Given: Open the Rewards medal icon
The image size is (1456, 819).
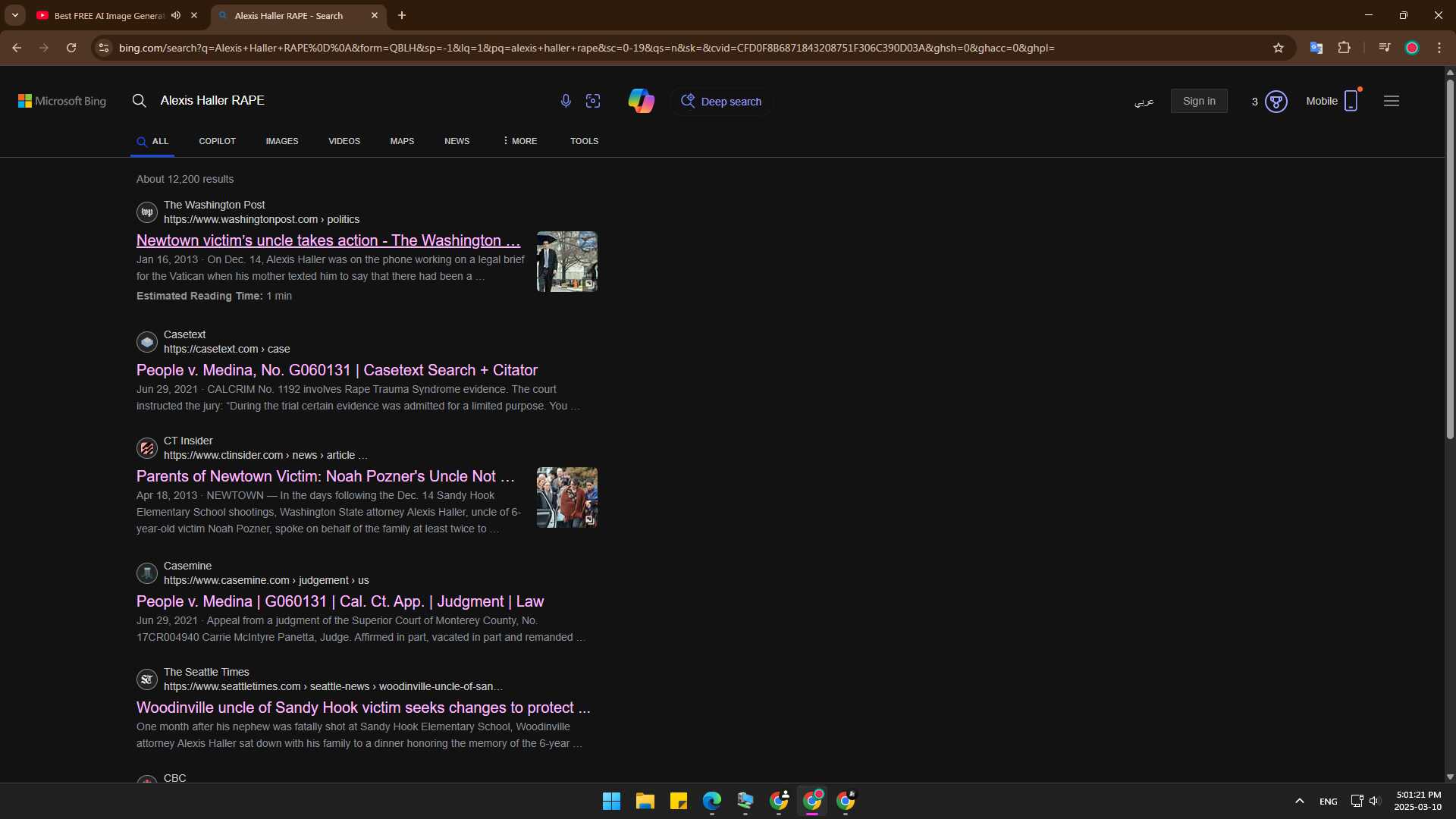Looking at the screenshot, I should click(1276, 101).
